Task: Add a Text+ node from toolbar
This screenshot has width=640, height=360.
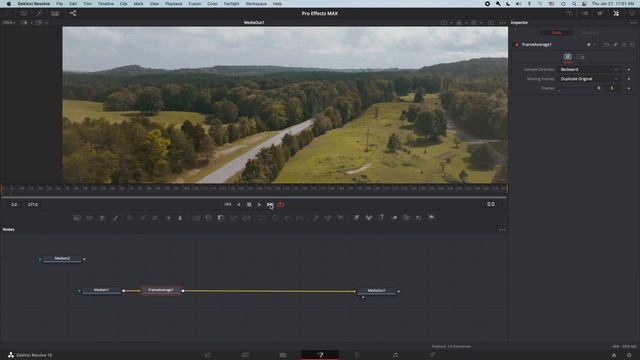Action: point(102,218)
